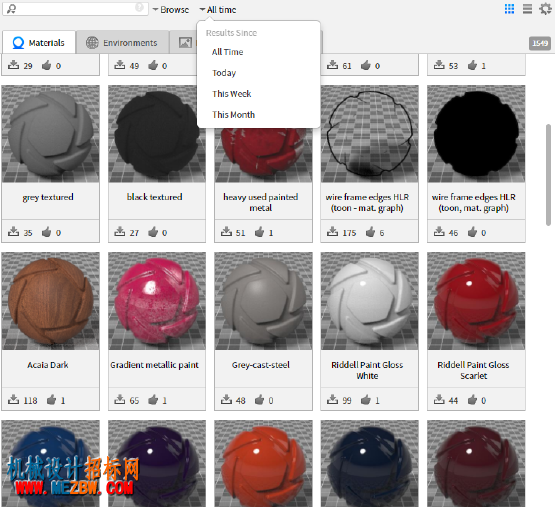Click the third image tab icon
Image resolution: width=555 pixels, height=507 pixels.
(185, 42)
